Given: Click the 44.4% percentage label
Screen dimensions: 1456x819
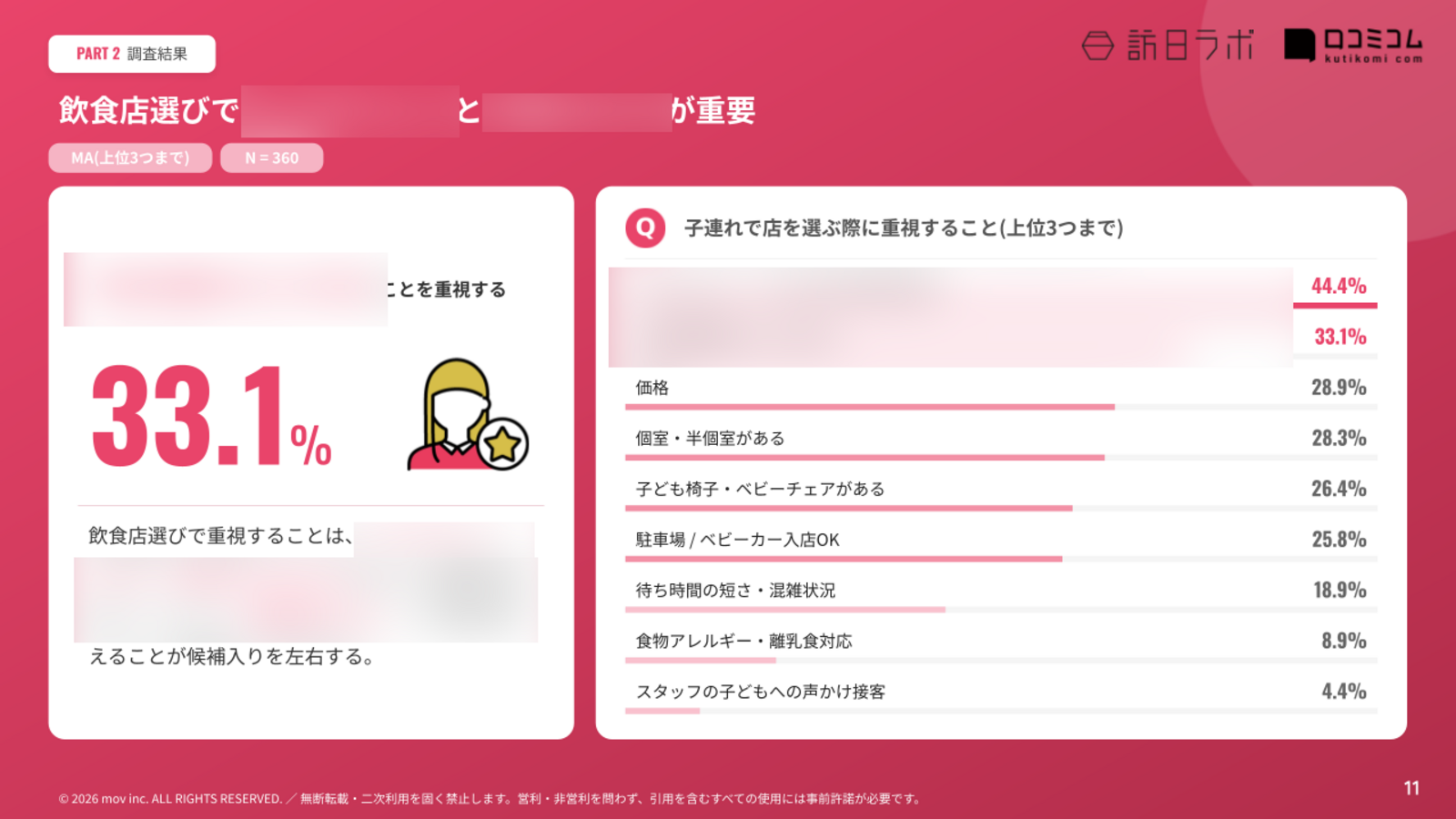Looking at the screenshot, I should pyautogui.click(x=1340, y=286).
